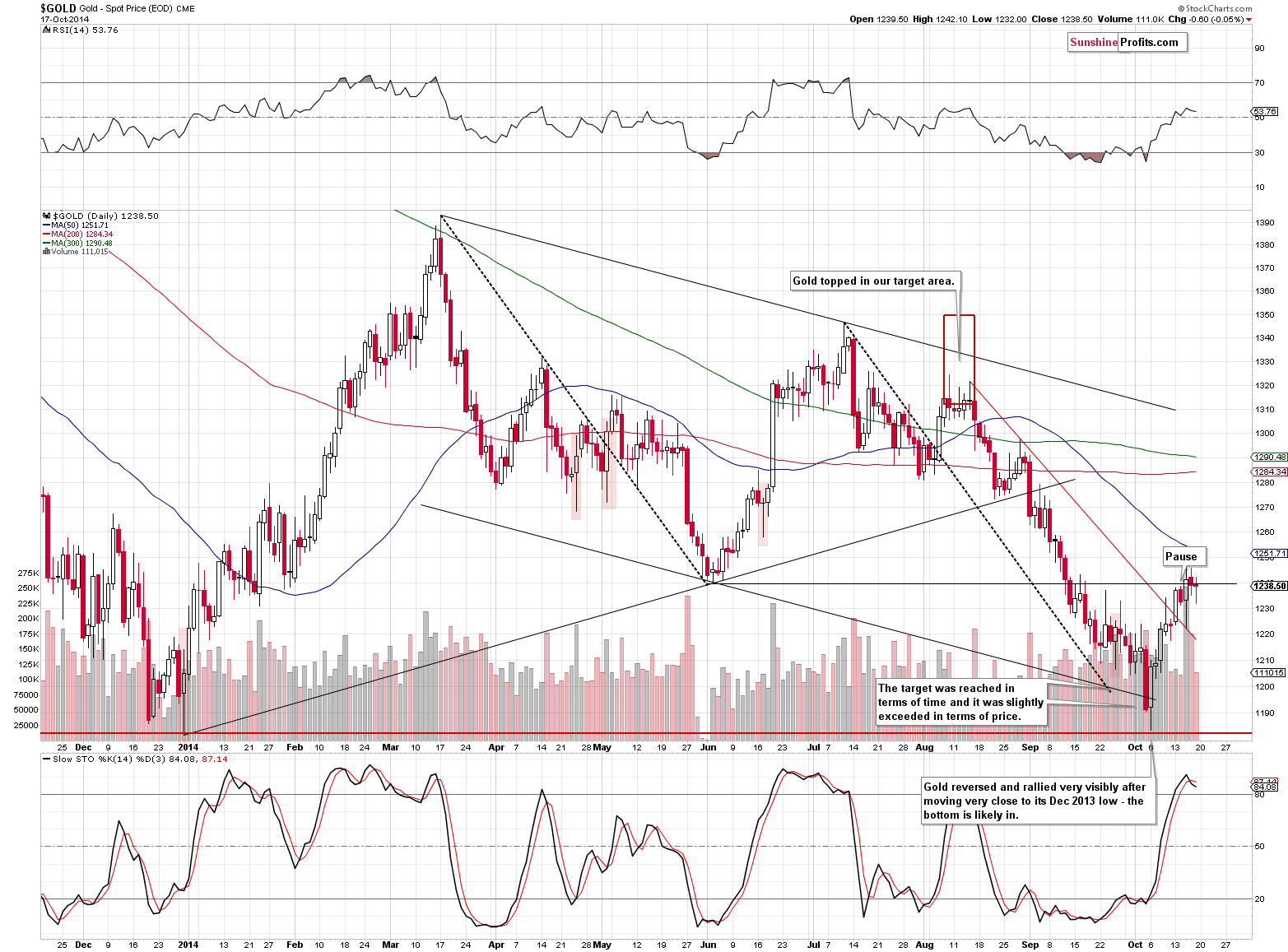Click the Low 1232.00 value
Viewport: 1288px width, 952px height.
pyautogui.click(x=1000, y=19)
